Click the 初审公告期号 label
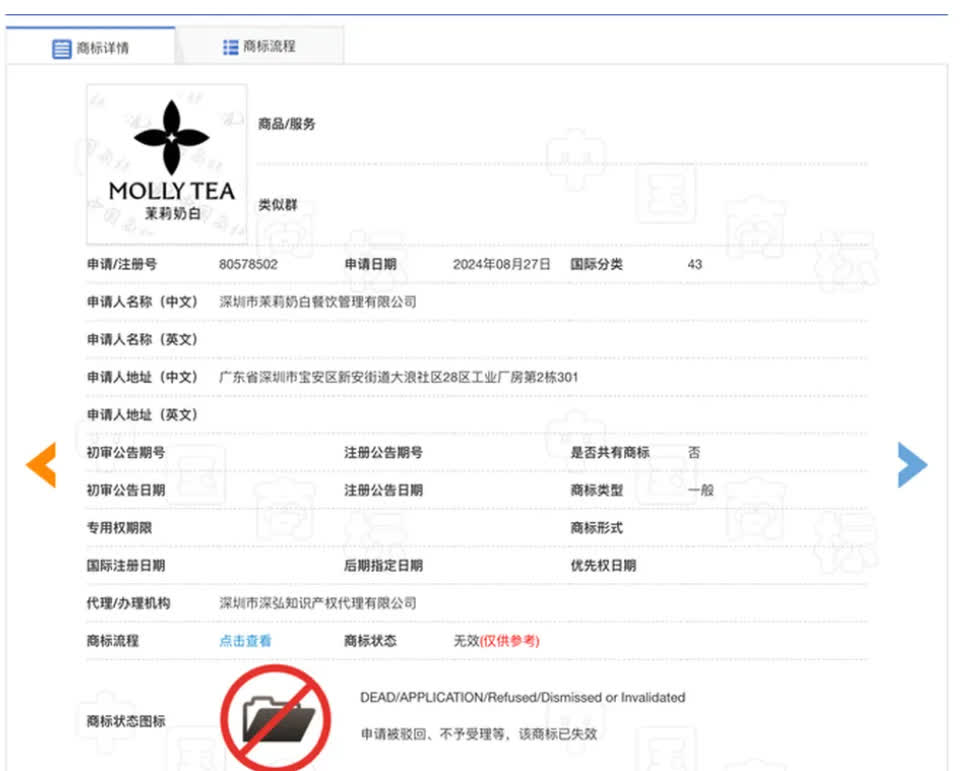This screenshot has width=969, height=771. coord(126,452)
